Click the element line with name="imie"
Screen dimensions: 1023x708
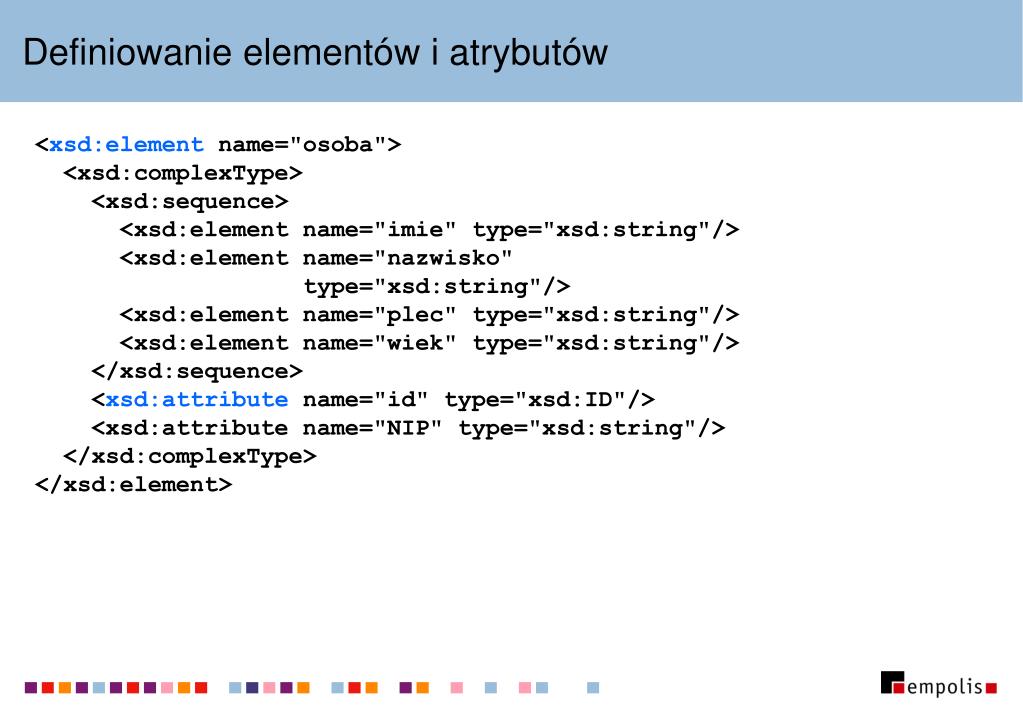429,230
